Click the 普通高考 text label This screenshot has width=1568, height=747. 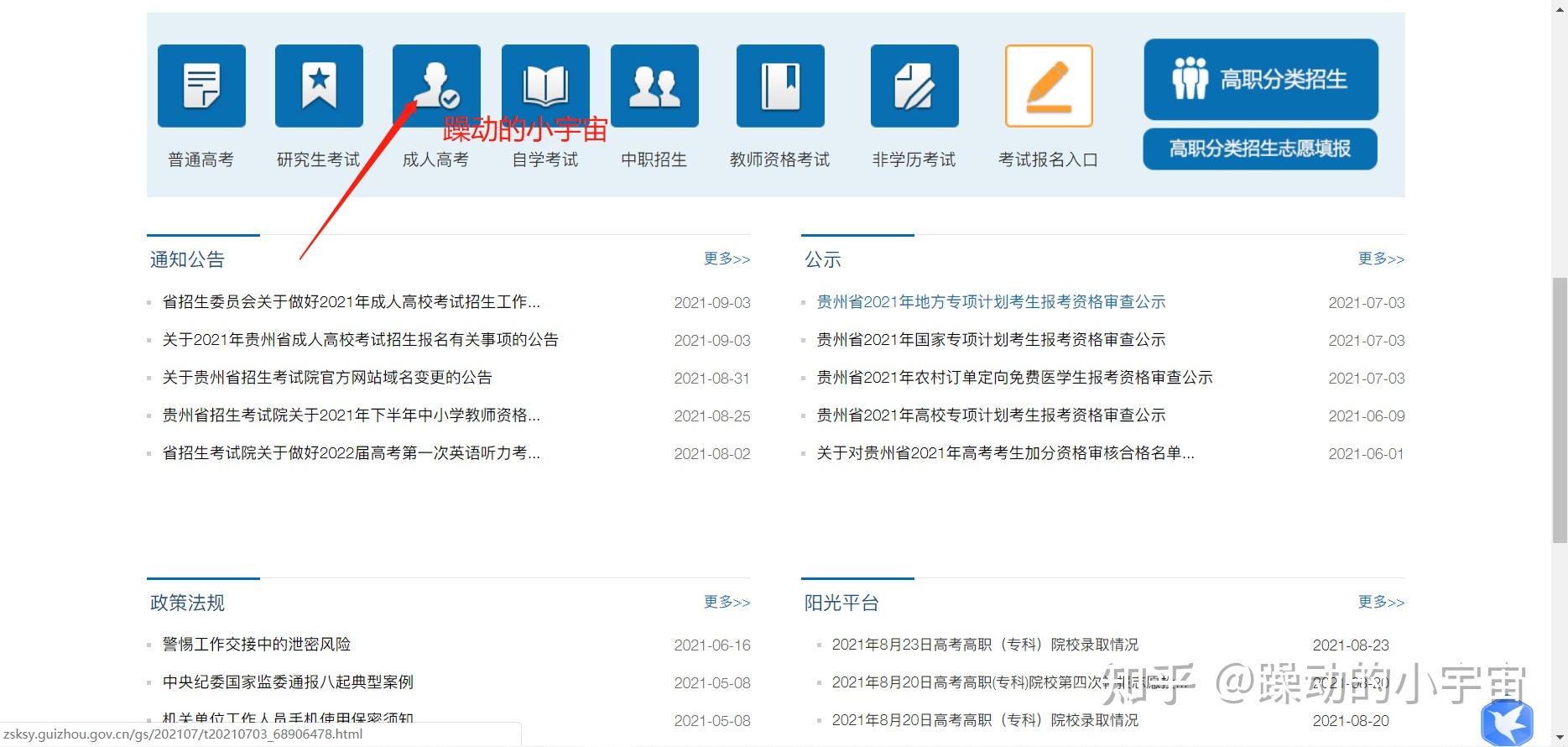[x=201, y=159]
